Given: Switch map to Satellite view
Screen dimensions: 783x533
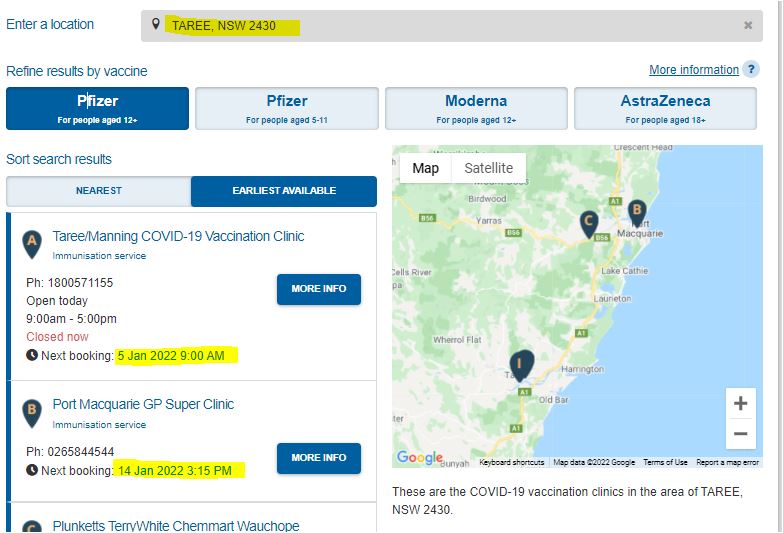Looking at the screenshot, I should [488, 168].
